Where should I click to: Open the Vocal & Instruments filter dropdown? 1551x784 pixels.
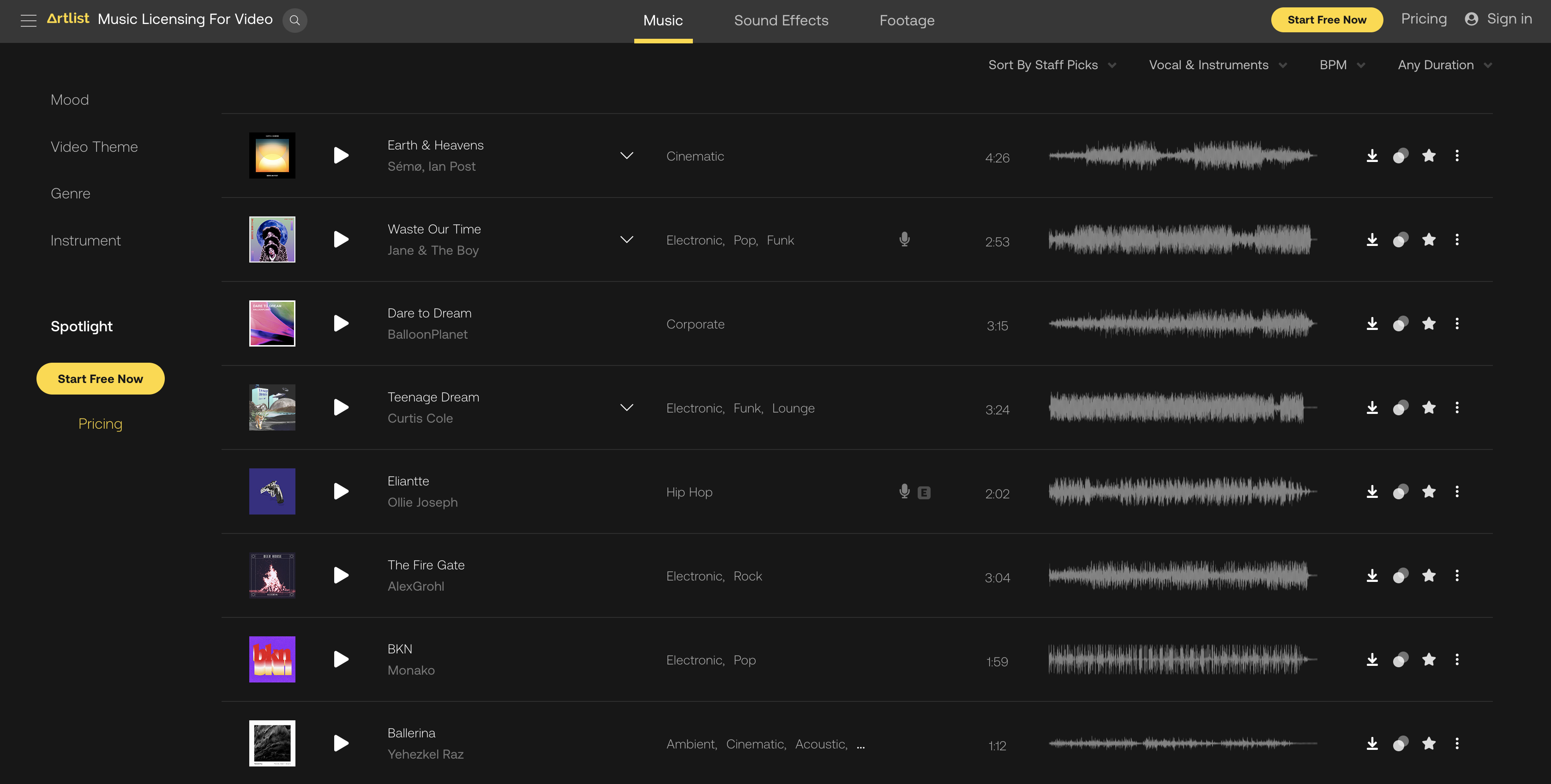coord(1217,65)
